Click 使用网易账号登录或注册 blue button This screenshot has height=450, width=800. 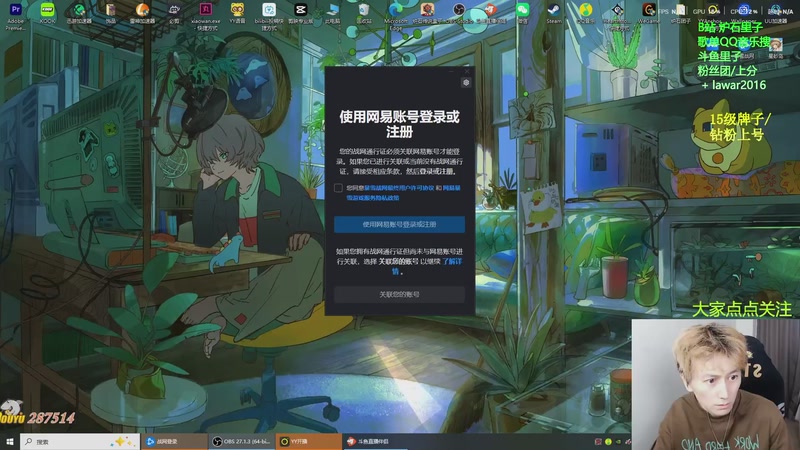[399, 224]
